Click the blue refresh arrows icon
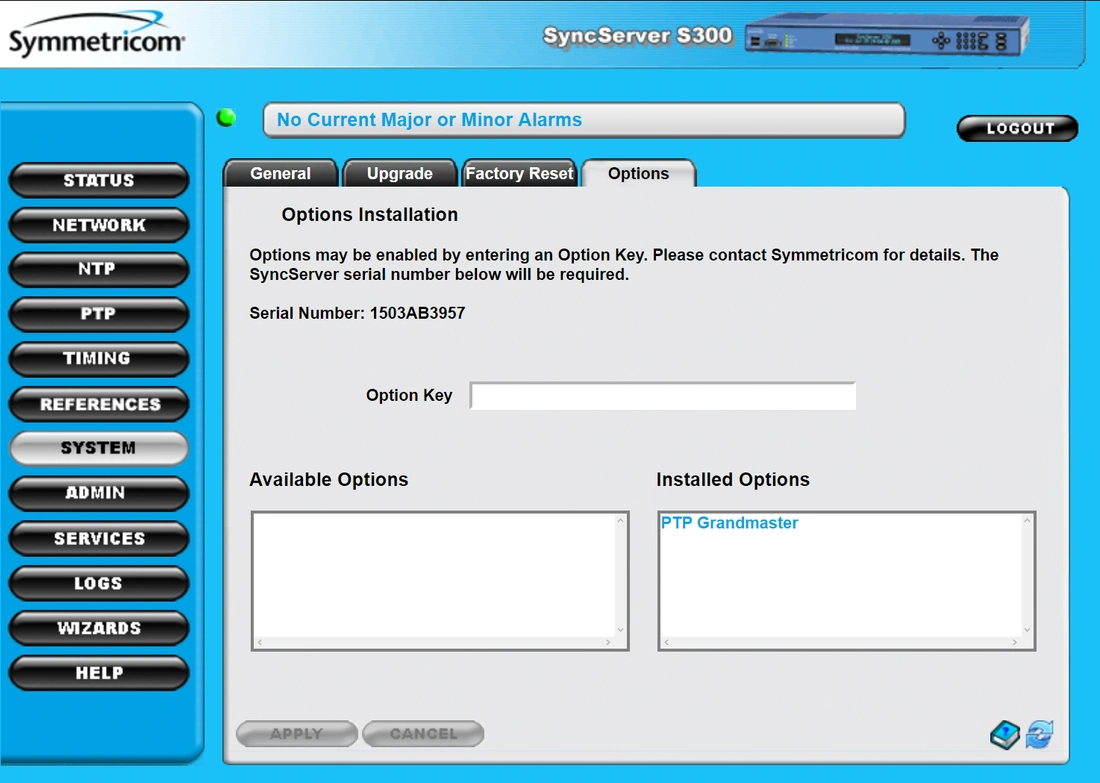 click(1040, 735)
